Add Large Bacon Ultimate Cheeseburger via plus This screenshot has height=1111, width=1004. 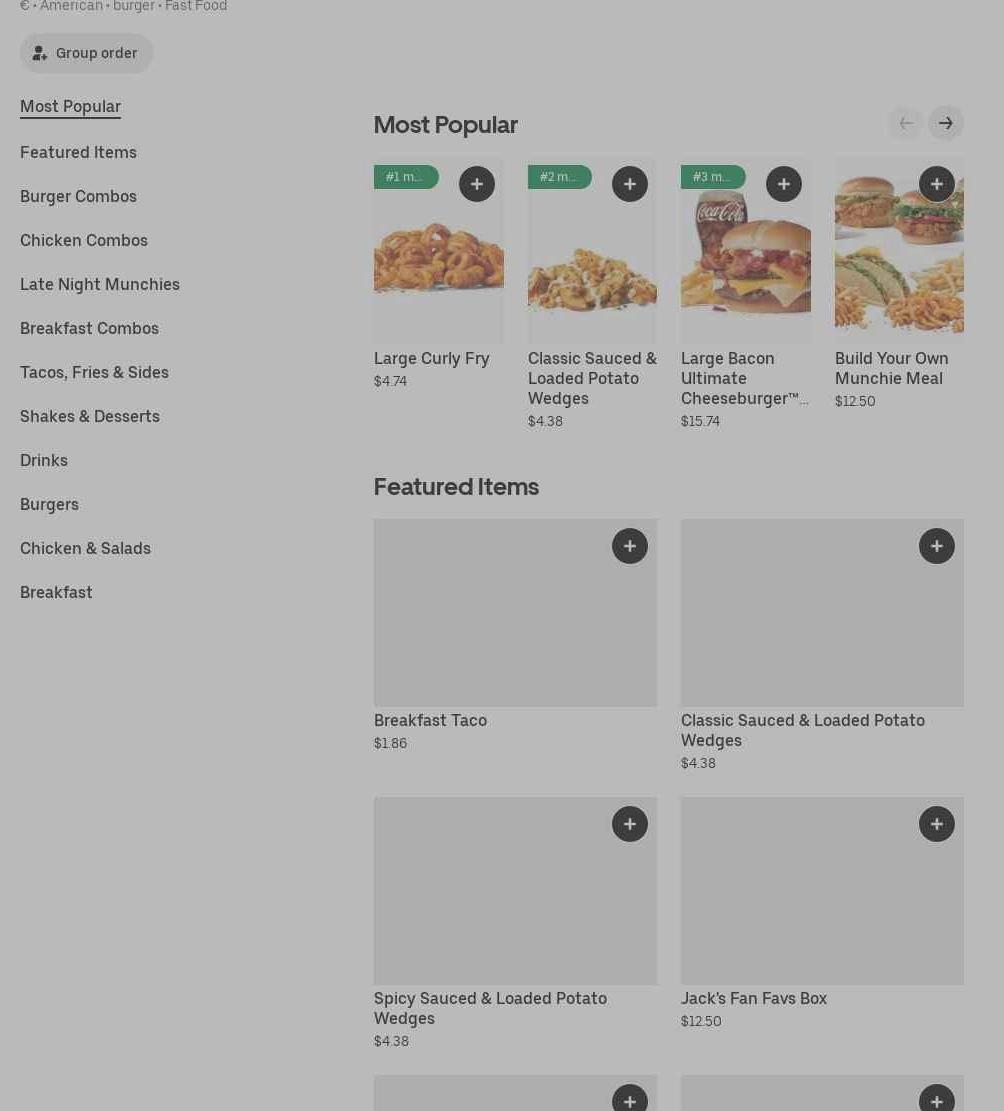coord(784,184)
